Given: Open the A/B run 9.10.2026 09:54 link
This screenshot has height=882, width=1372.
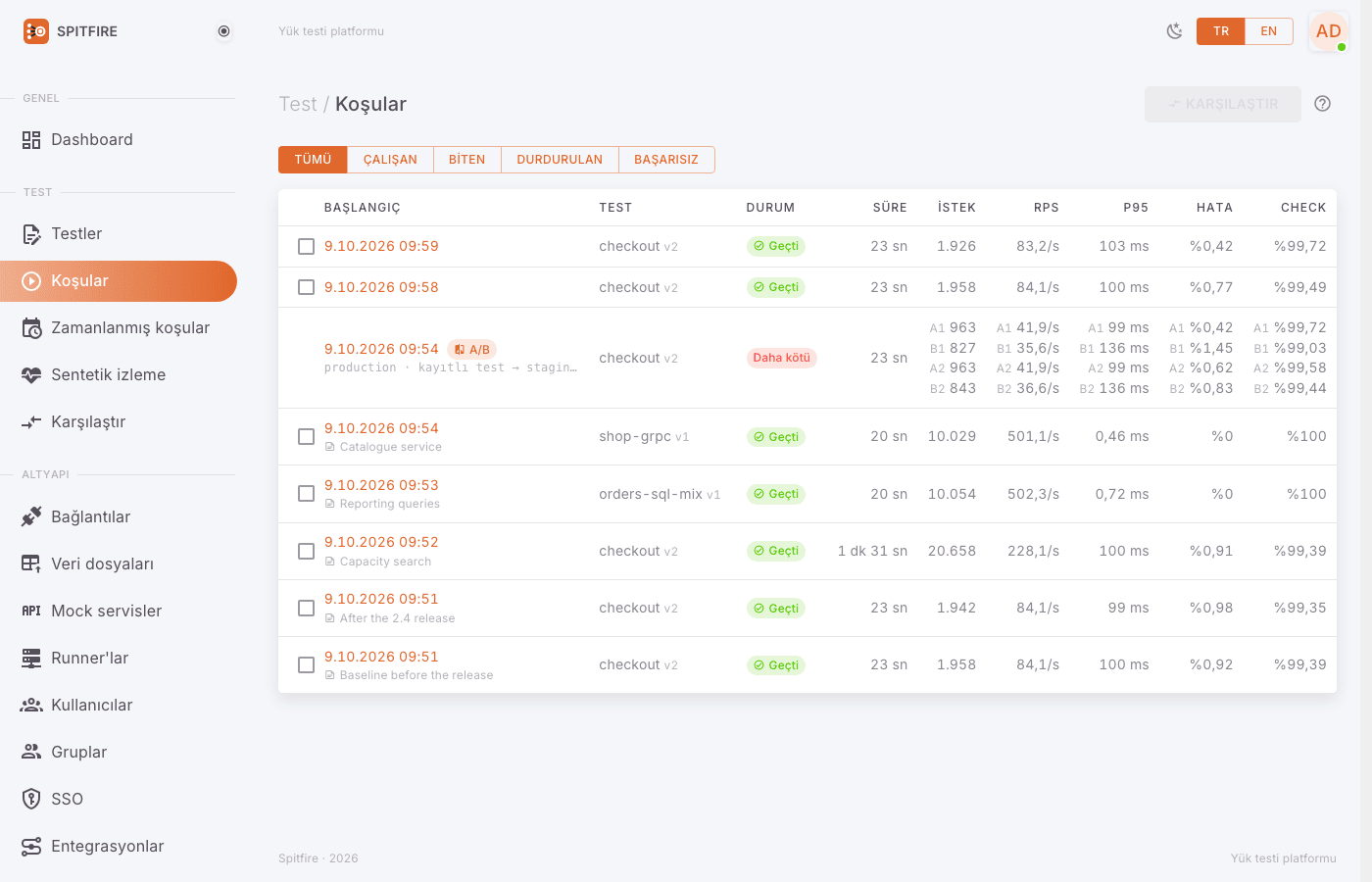Looking at the screenshot, I should pos(381,349).
